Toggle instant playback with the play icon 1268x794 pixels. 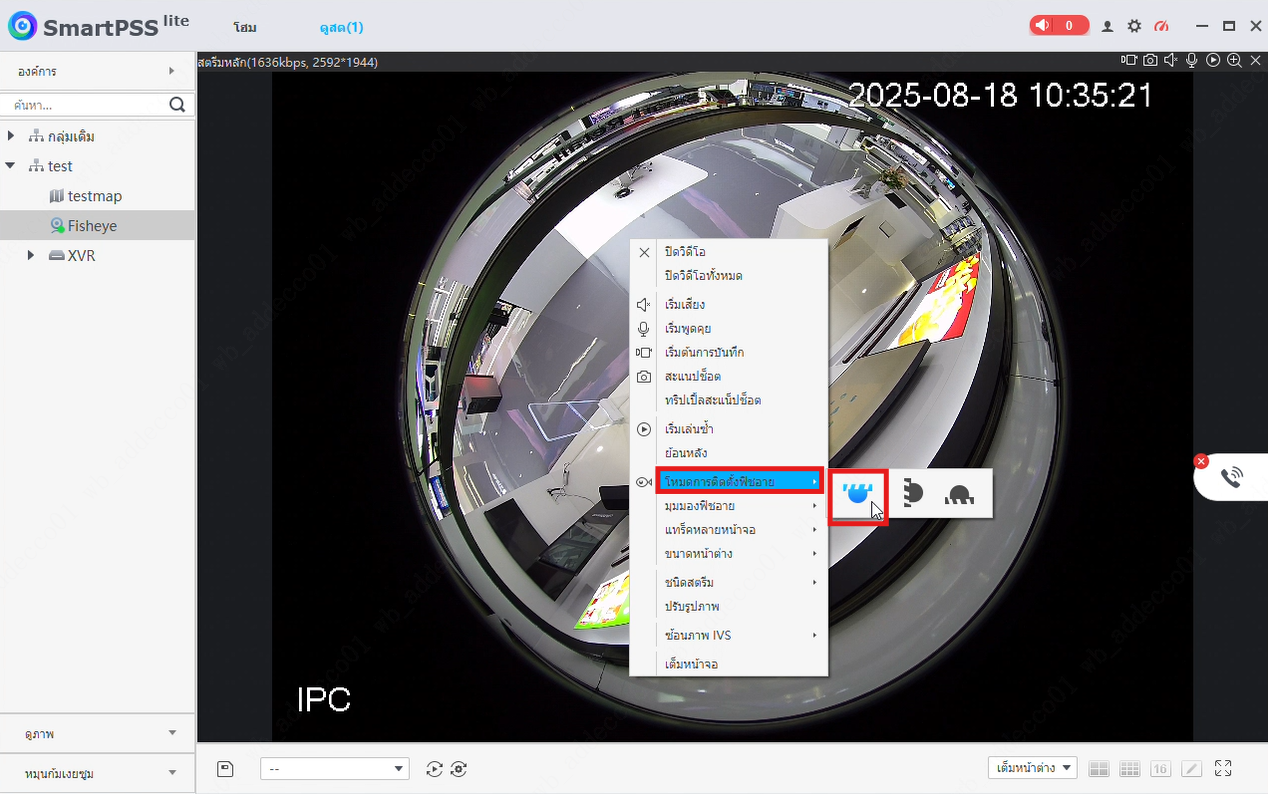[1211, 60]
